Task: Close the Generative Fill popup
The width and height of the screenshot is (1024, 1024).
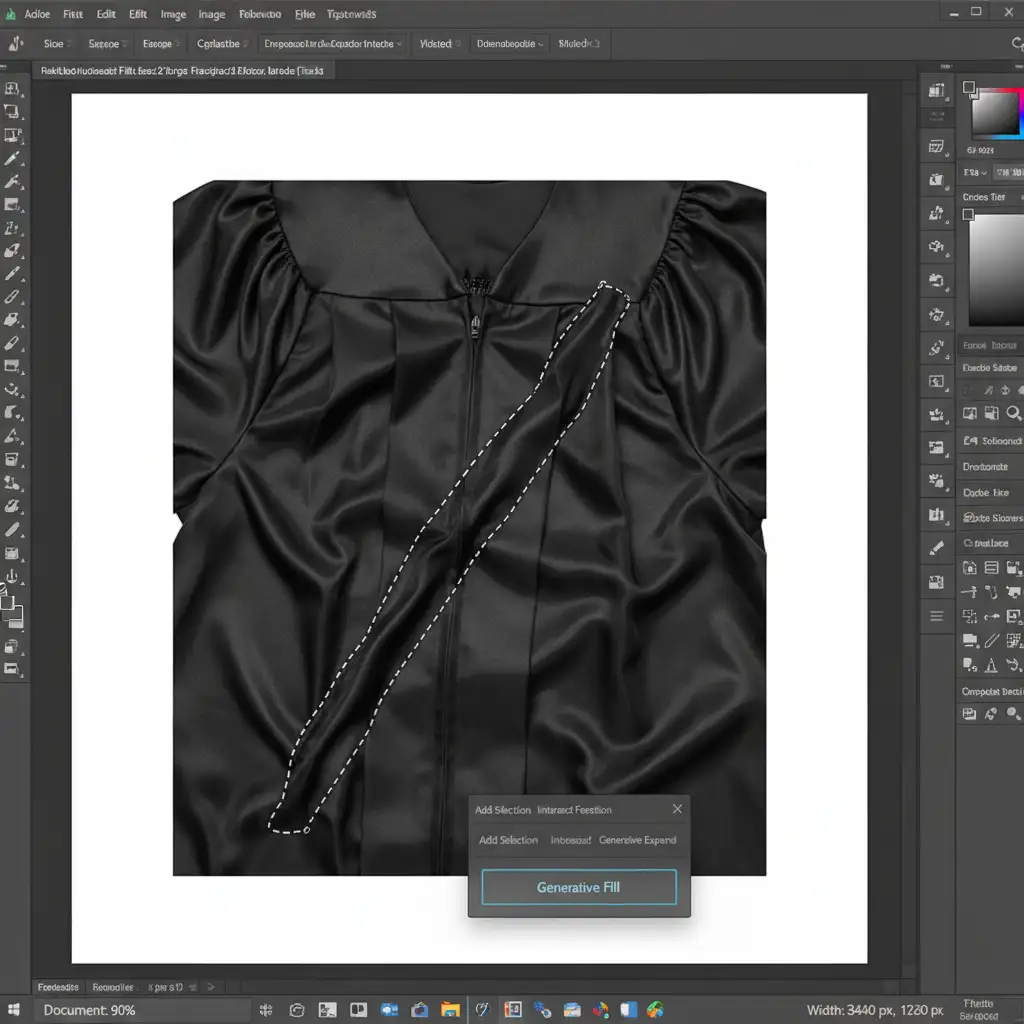Action: point(677,809)
